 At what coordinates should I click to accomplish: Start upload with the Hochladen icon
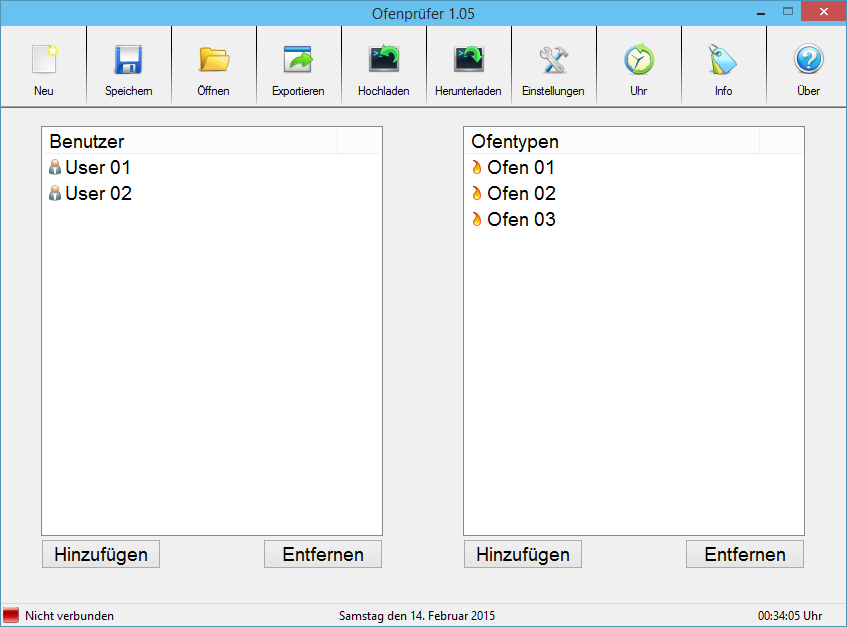[383, 60]
